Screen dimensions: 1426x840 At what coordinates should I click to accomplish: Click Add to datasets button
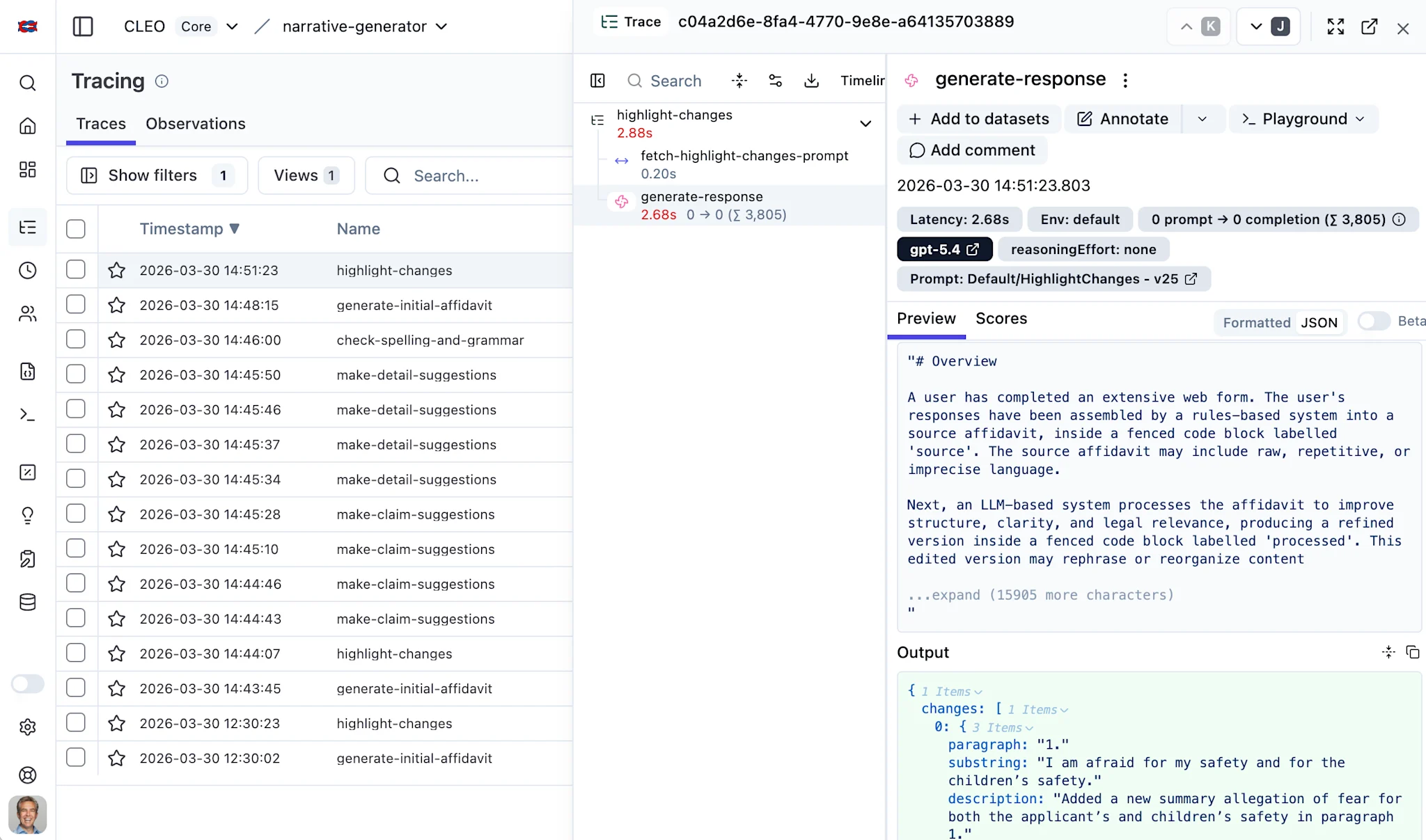click(x=978, y=119)
